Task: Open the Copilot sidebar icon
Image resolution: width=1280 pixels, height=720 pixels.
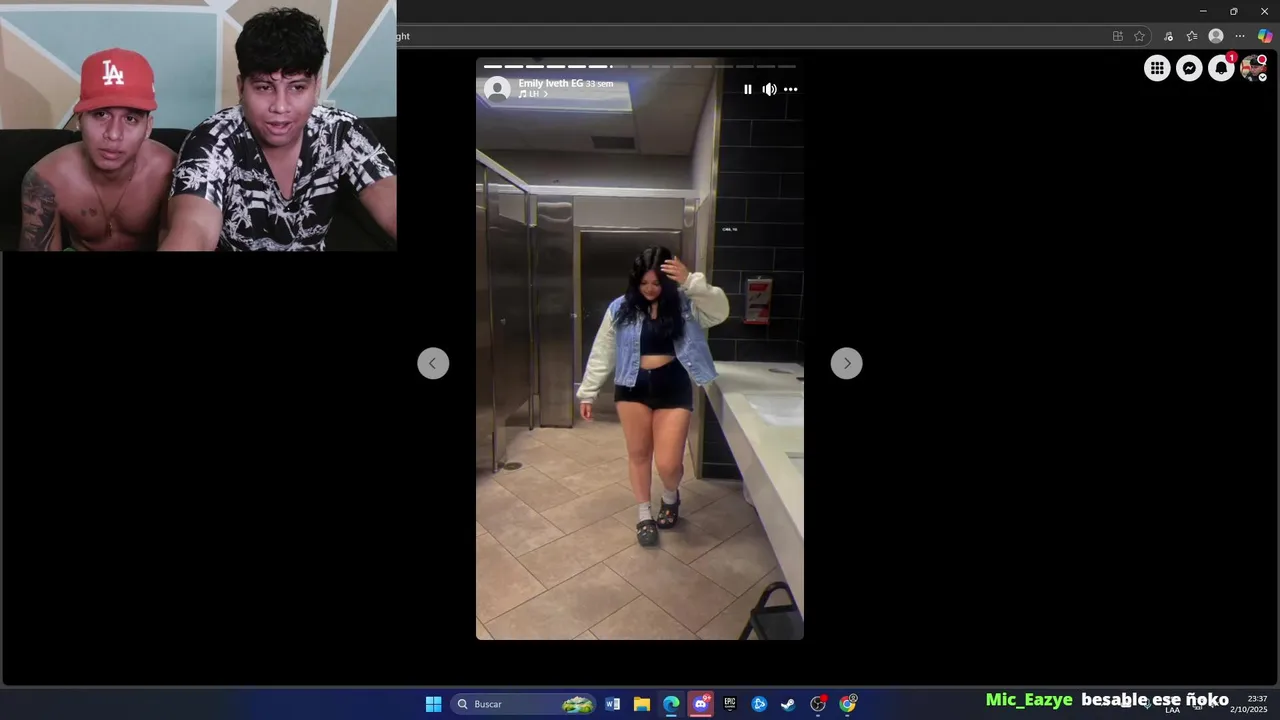Action: pos(1265,36)
